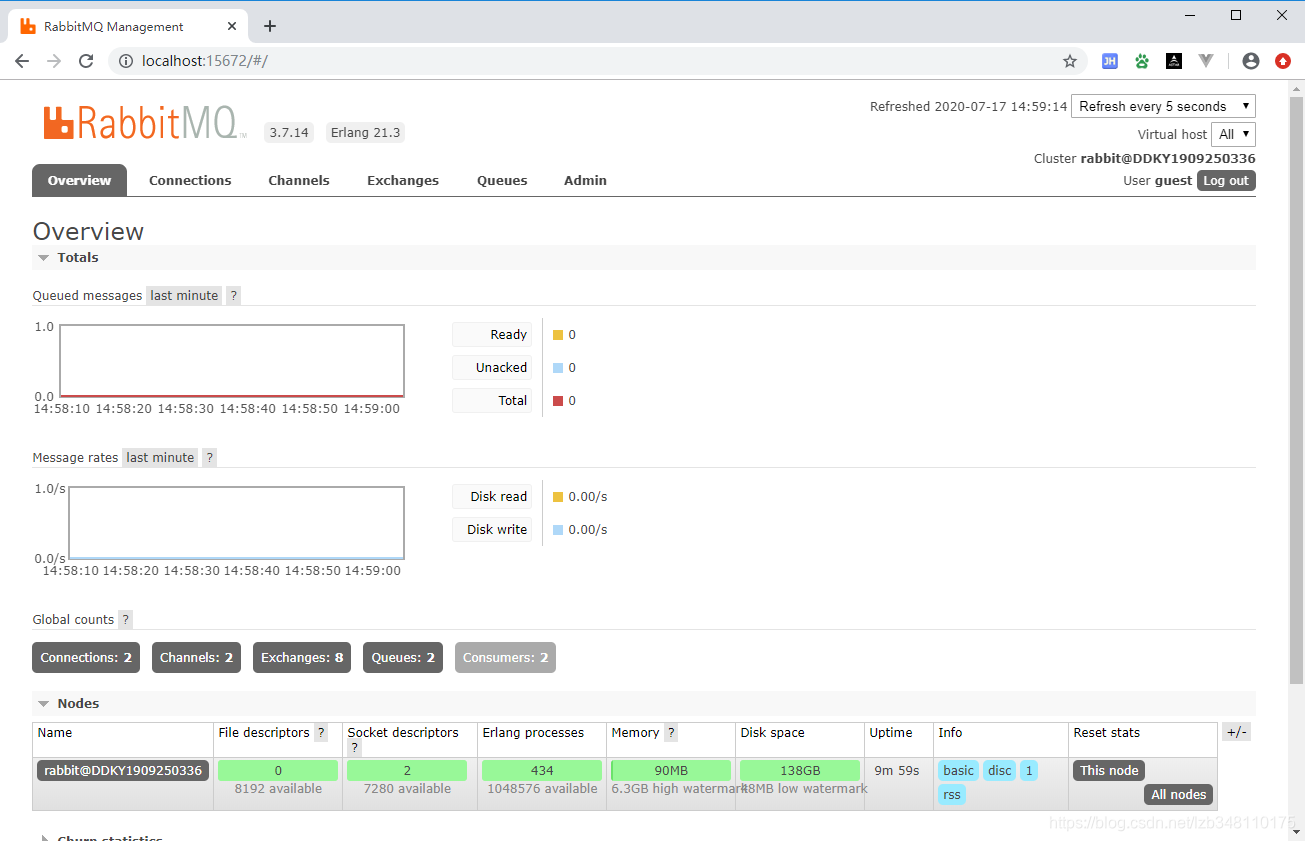Click the Channels: 2 count button

coord(196,658)
